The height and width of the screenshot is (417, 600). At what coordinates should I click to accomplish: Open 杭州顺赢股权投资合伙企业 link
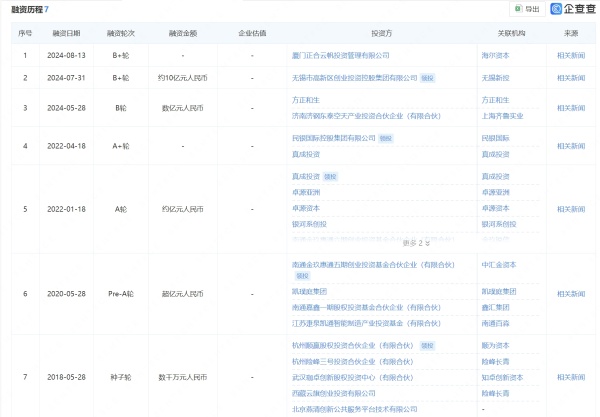point(352,345)
